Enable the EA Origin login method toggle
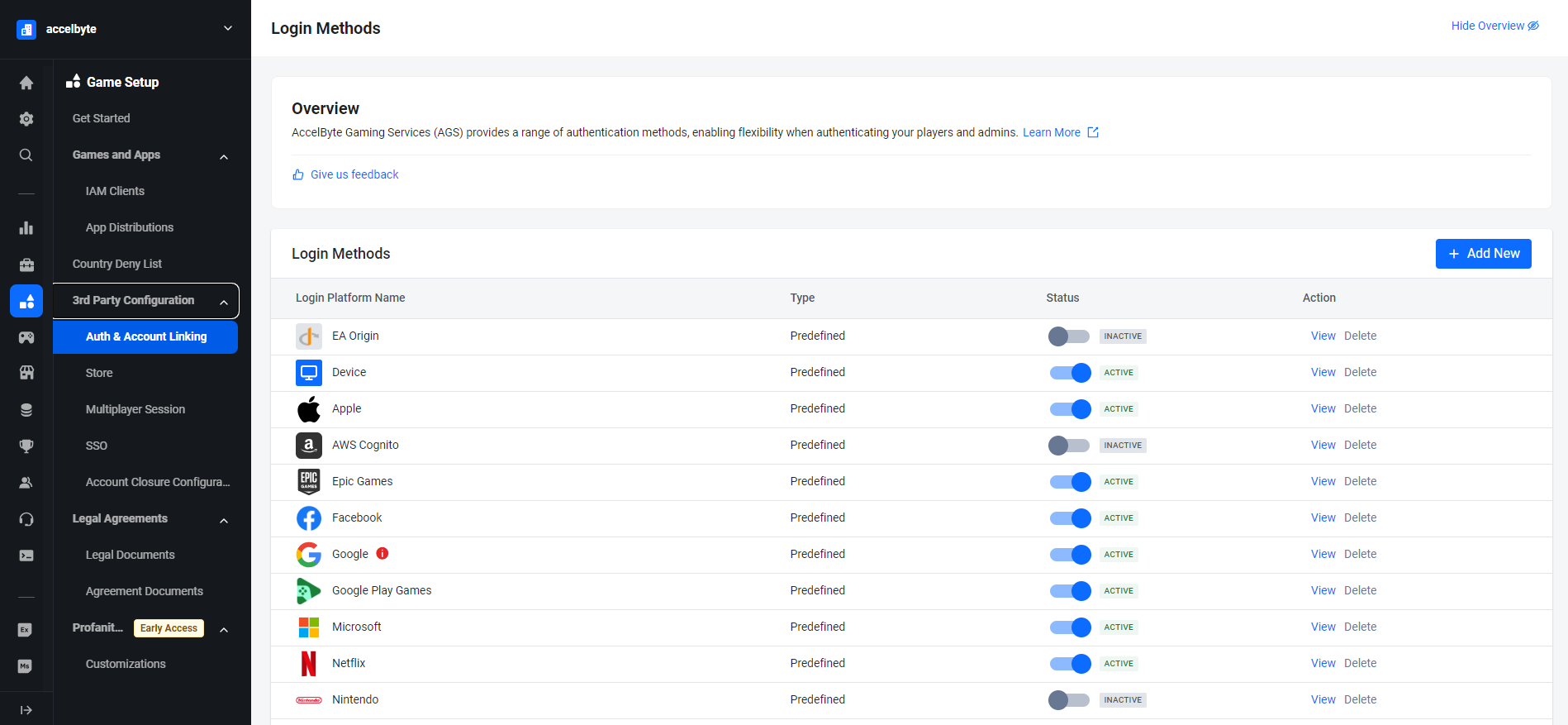 (x=1069, y=336)
